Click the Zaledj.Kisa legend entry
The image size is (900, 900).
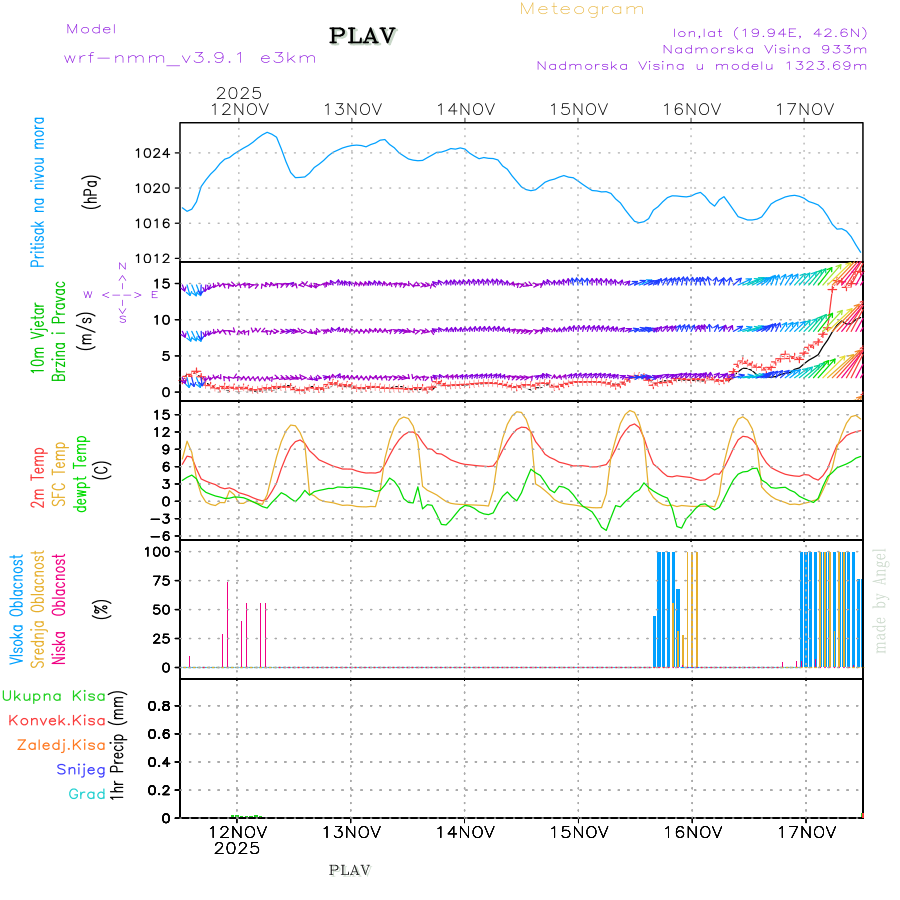[61, 745]
